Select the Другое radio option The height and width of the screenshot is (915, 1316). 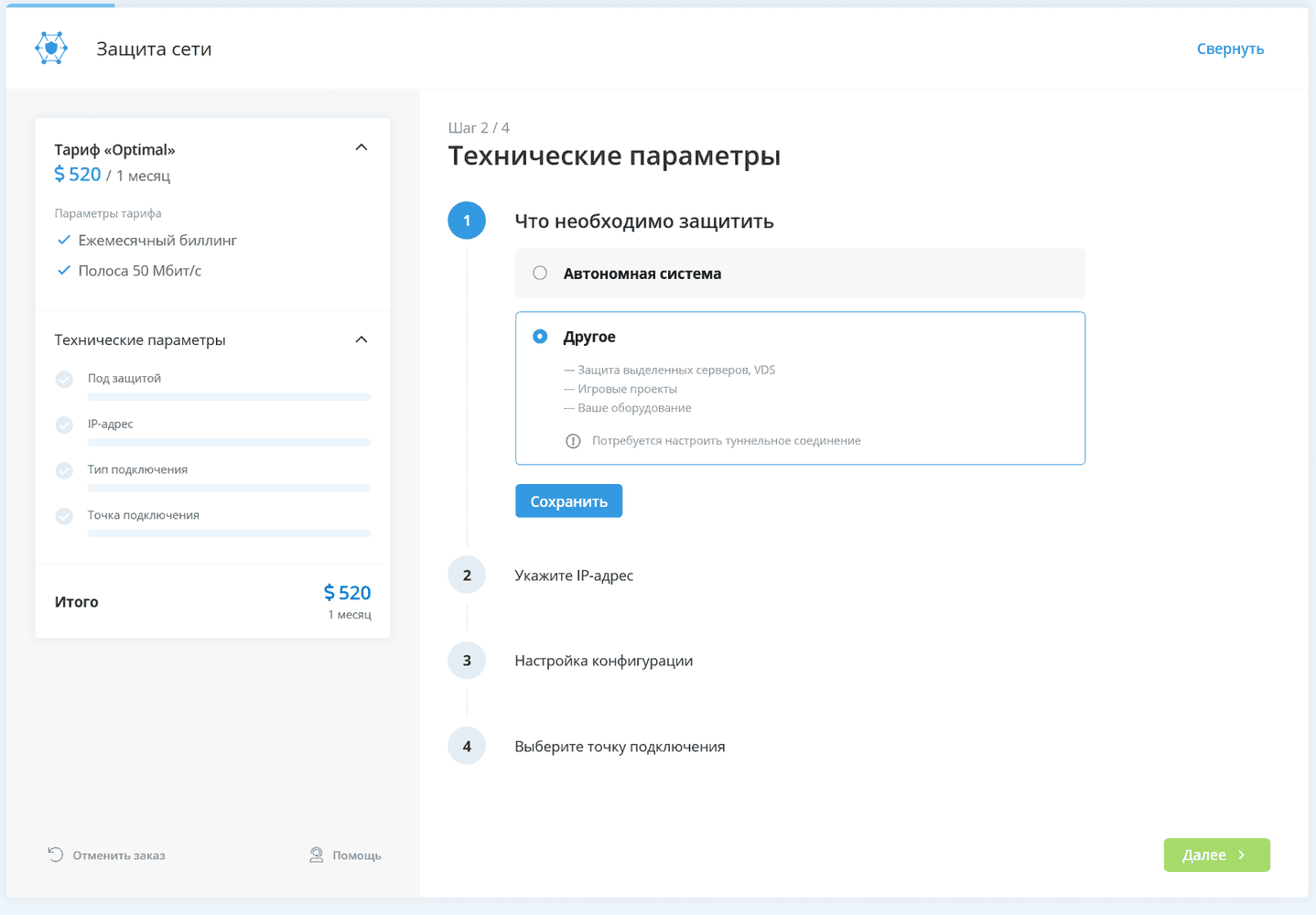(x=540, y=337)
